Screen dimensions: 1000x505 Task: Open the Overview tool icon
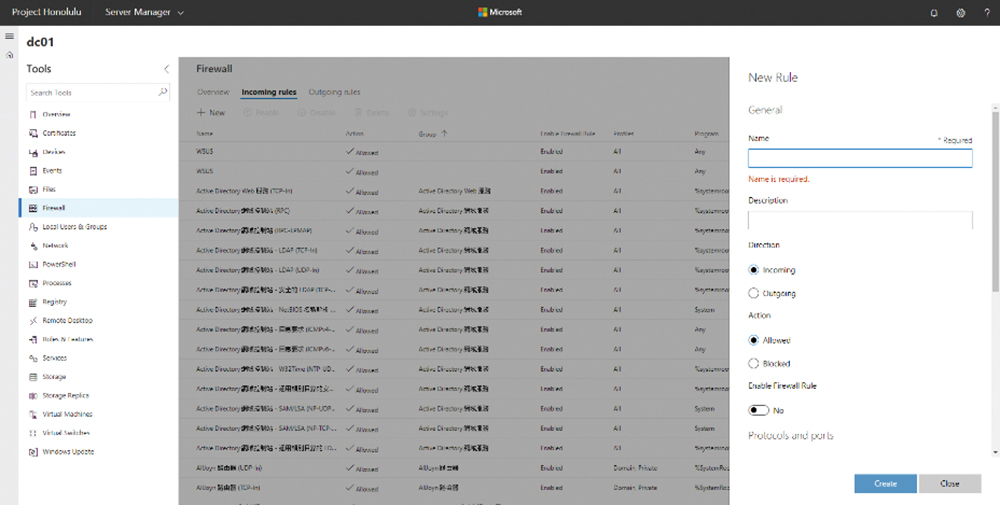[33, 115]
